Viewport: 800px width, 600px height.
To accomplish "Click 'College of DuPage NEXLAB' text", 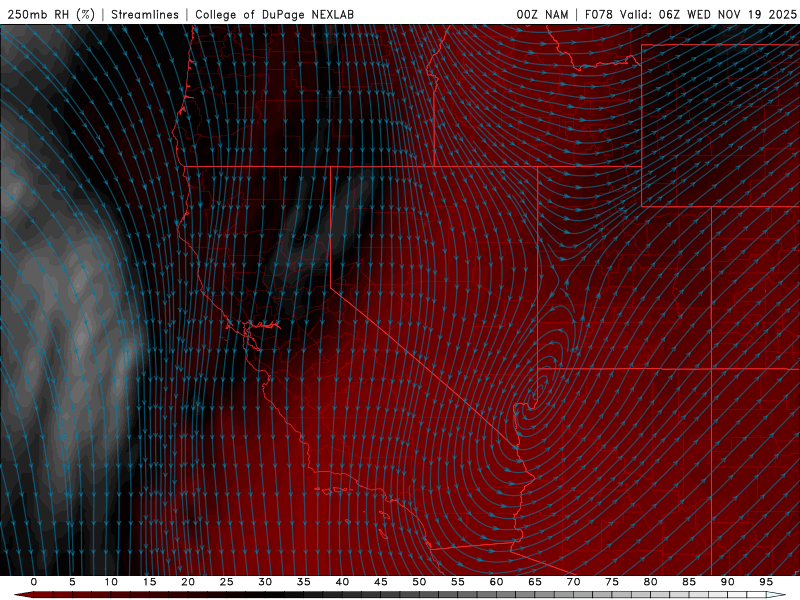I will [274, 14].
